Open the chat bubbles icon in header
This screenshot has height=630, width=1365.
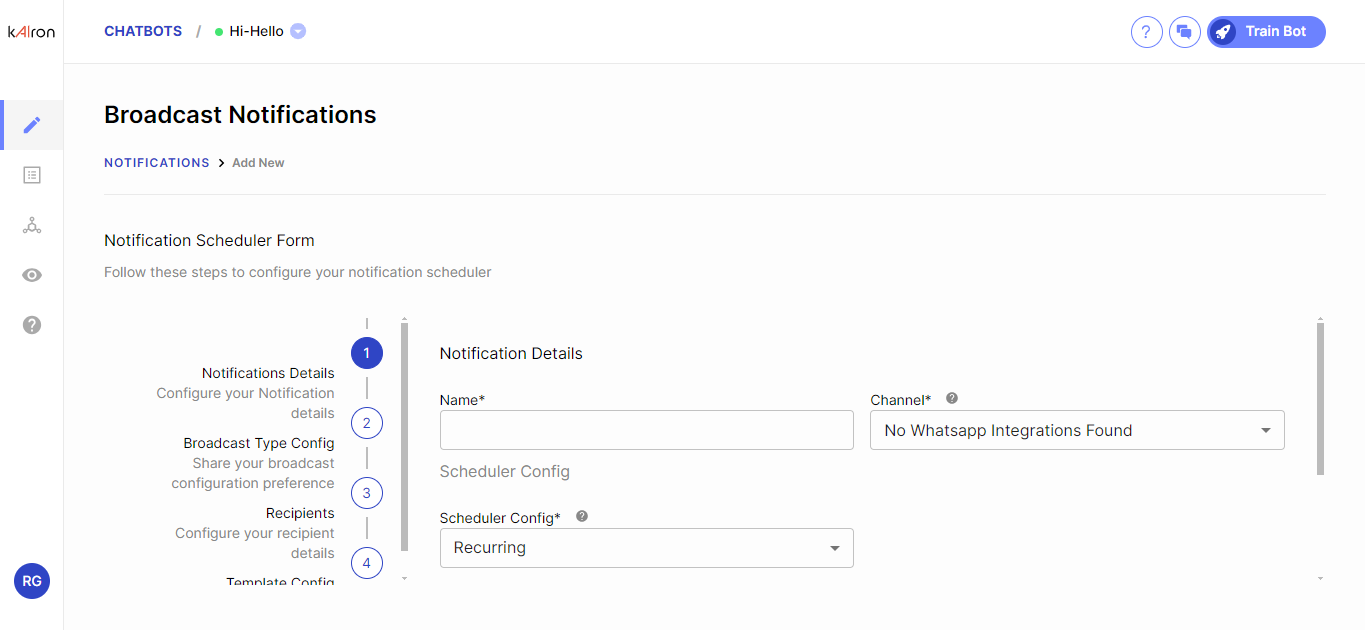click(1184, 32)
